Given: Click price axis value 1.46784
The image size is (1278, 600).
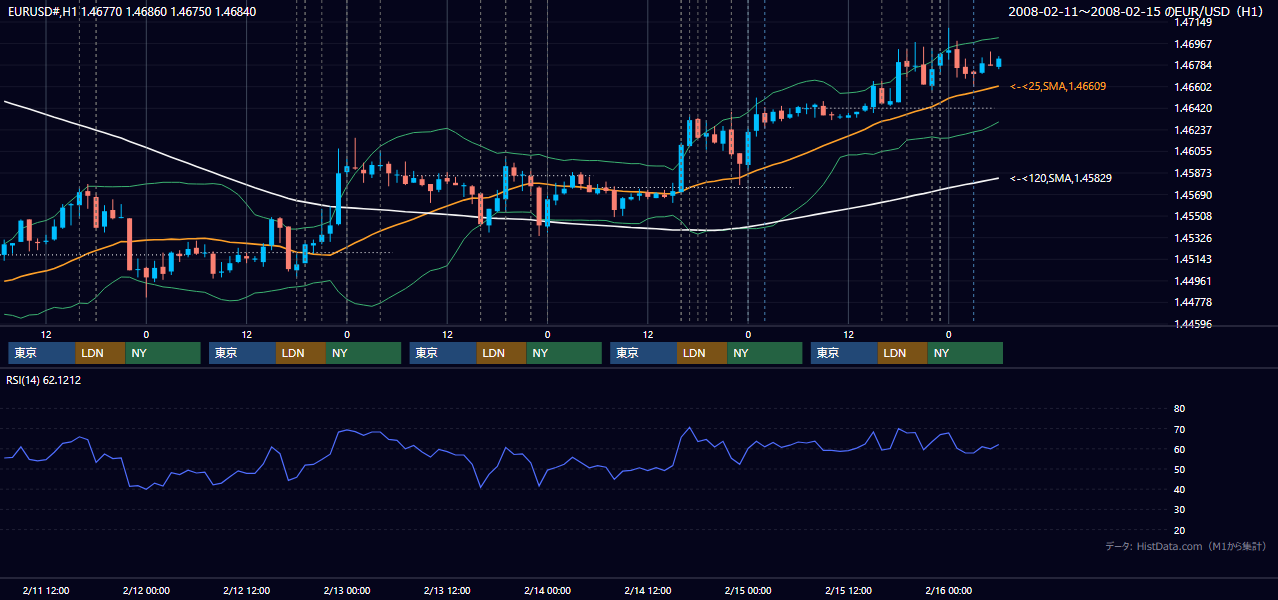Looking at the screenshot, I should click(x=1193, y=66).
